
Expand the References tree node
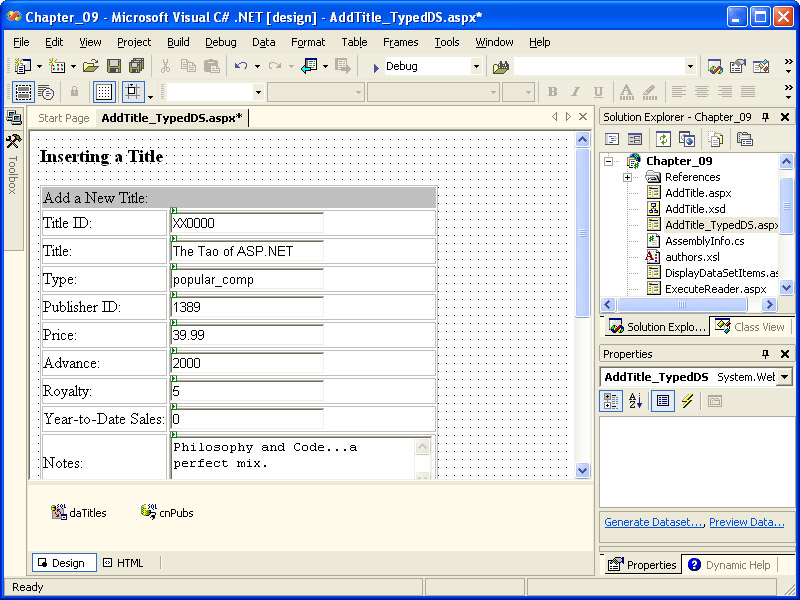[627, 177]
